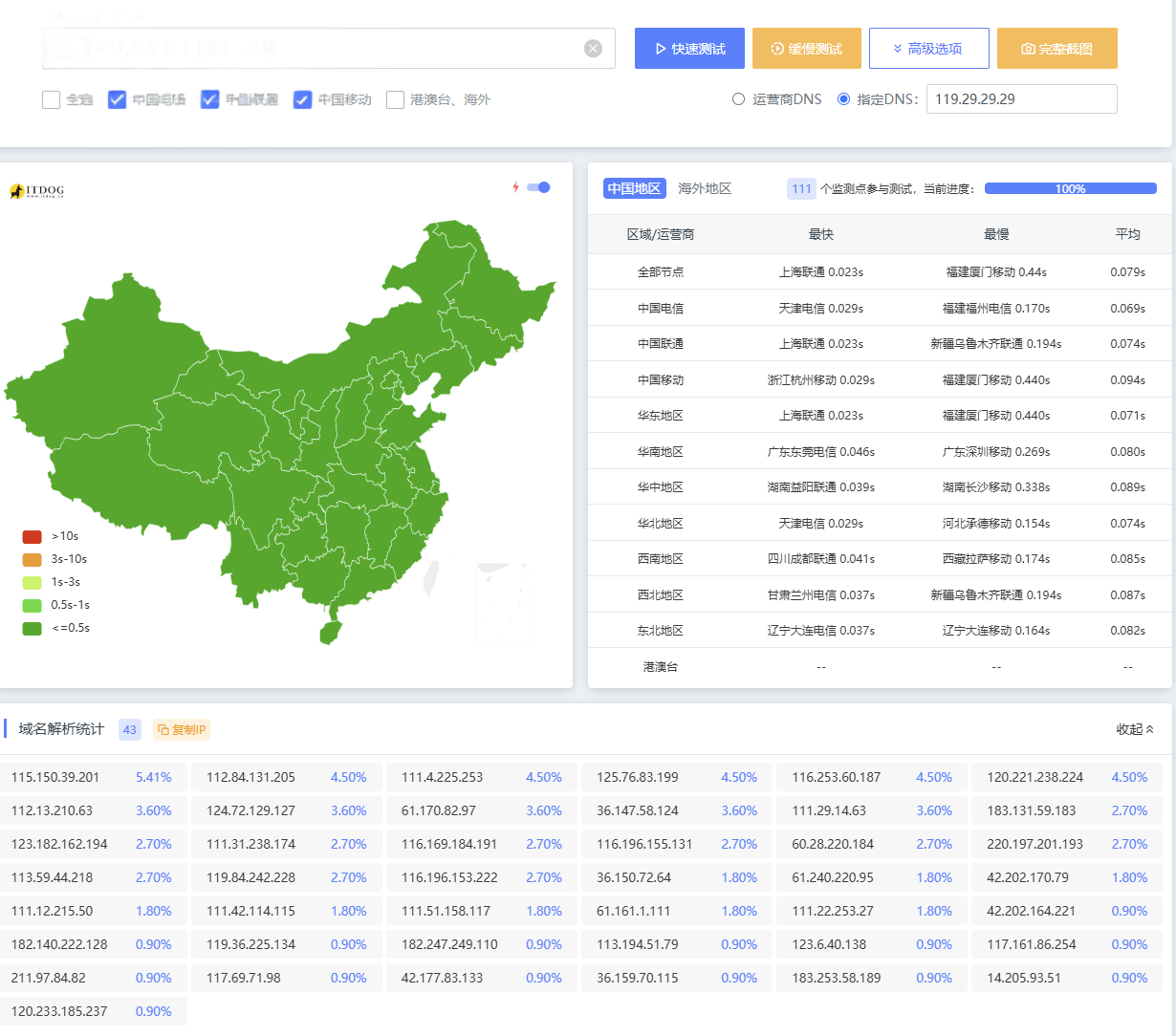Uncheck the 中国联通 checkbox
This screenshot has width=1176, height=1036.
pyautogui.click(x=209, y=99)
